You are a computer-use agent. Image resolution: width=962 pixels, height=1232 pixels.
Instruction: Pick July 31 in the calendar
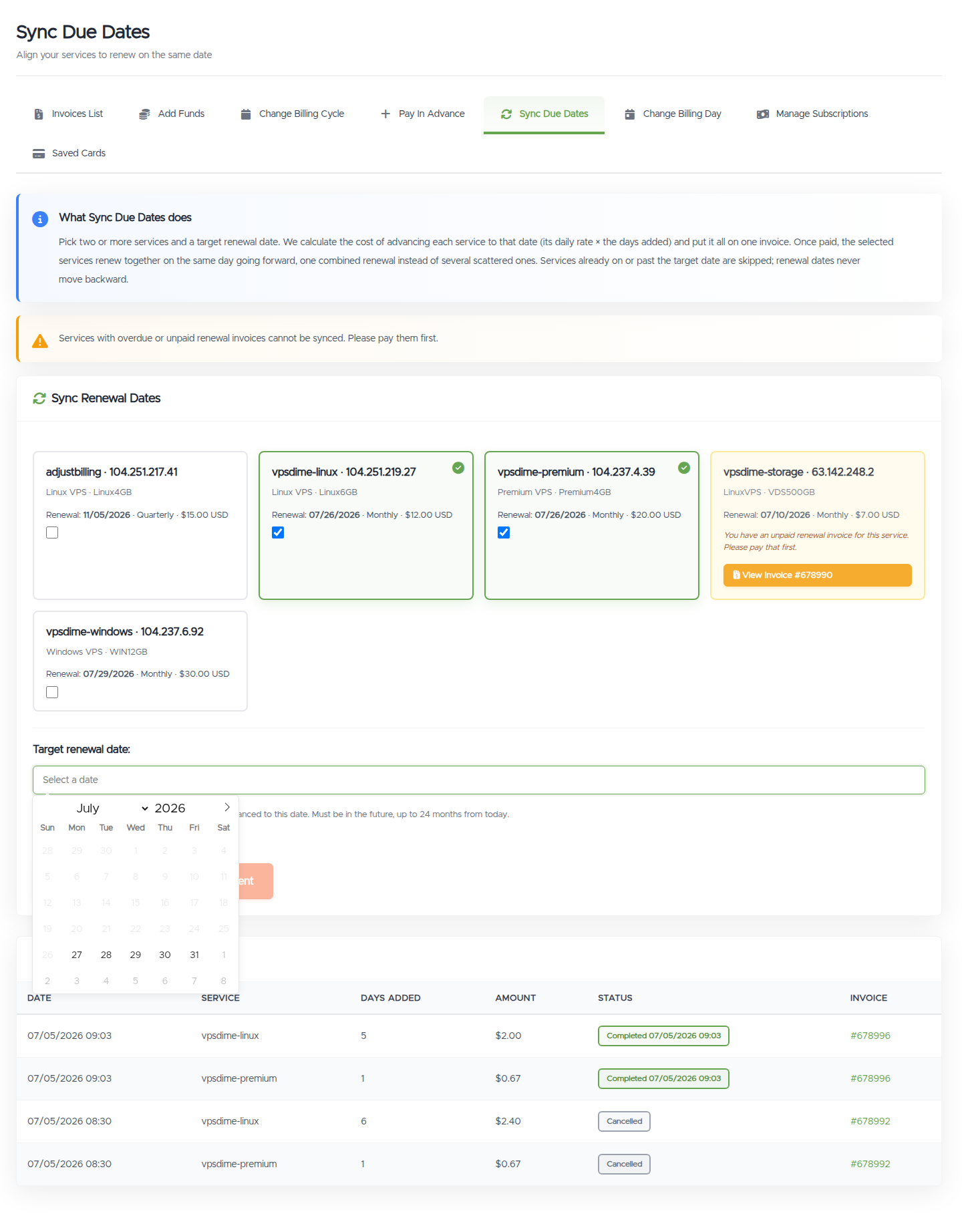(x=194, y=955)
